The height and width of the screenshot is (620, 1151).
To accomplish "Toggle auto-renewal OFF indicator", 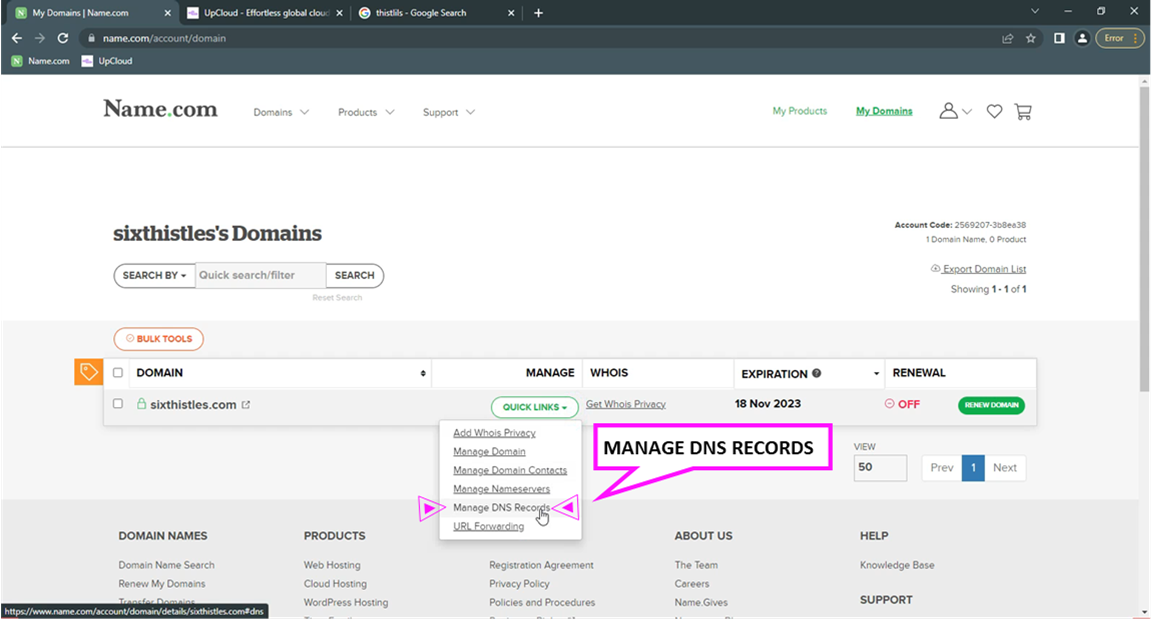I will [x=902, y=404].
